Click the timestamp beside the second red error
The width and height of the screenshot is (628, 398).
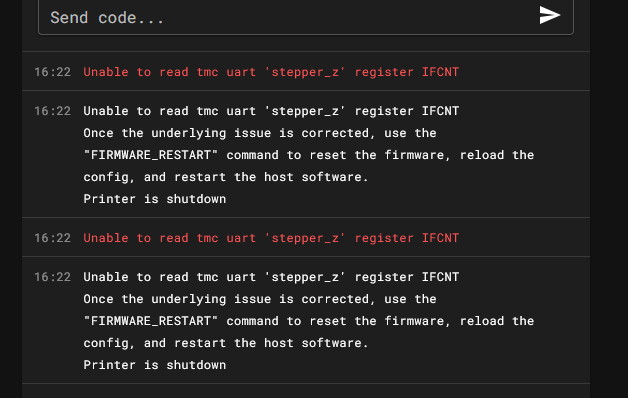[52, 238]
